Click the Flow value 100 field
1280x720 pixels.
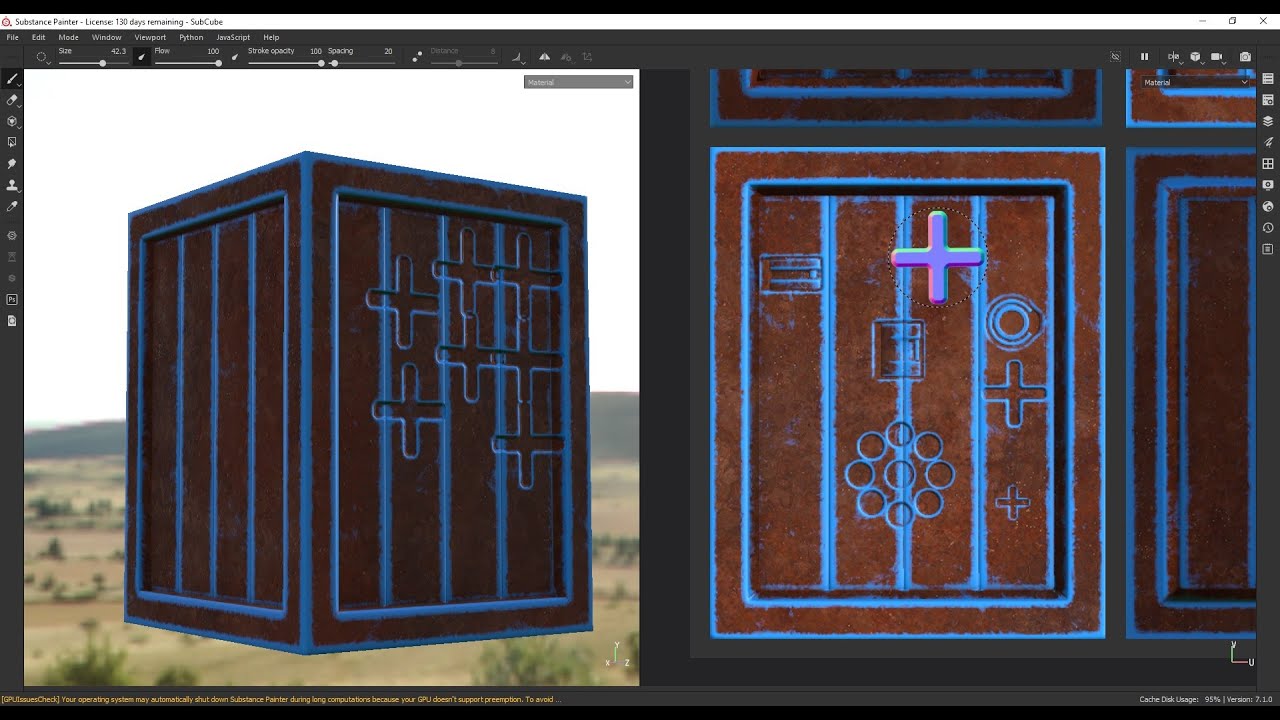point(213,51)
